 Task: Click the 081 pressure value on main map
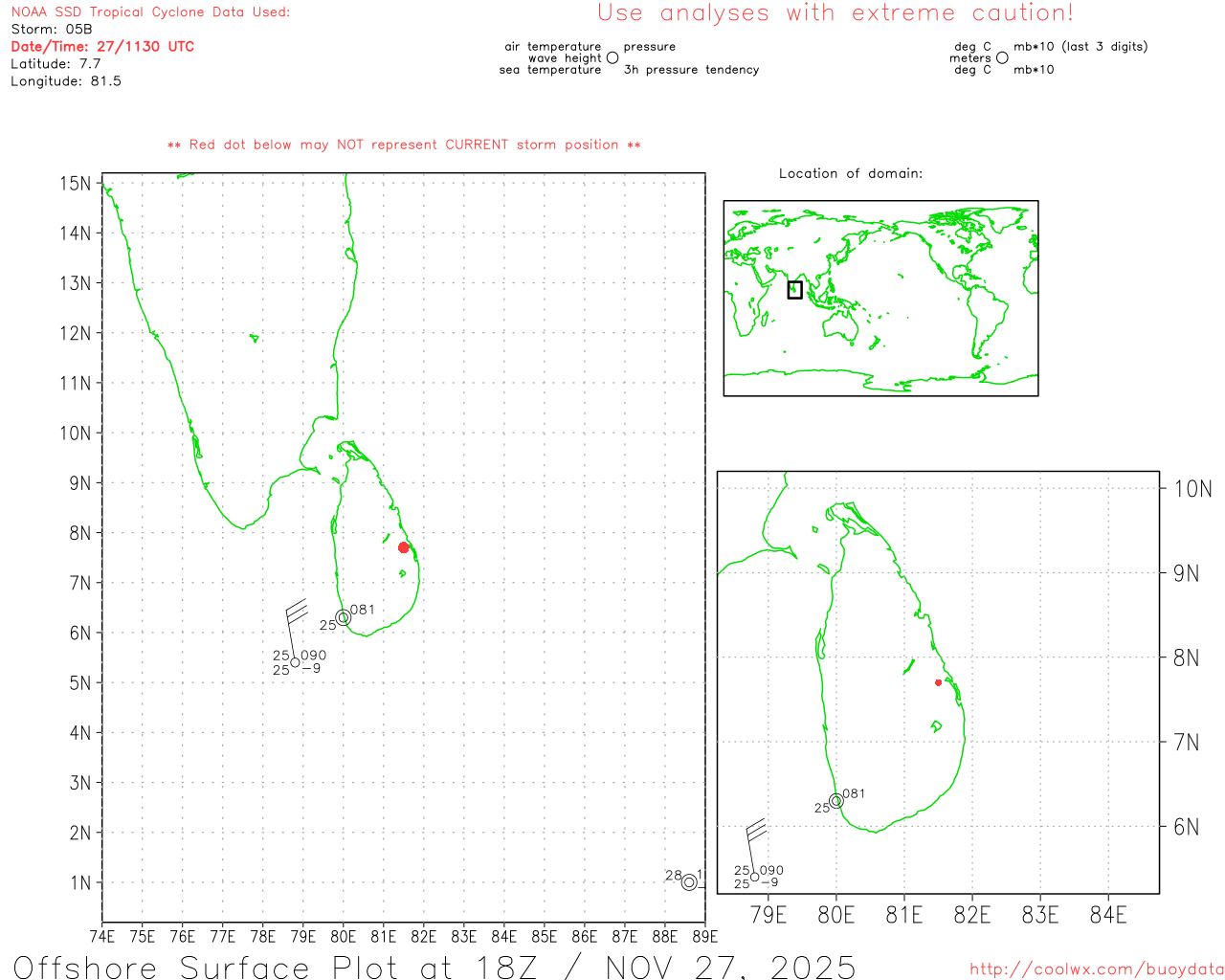point(363,610)
